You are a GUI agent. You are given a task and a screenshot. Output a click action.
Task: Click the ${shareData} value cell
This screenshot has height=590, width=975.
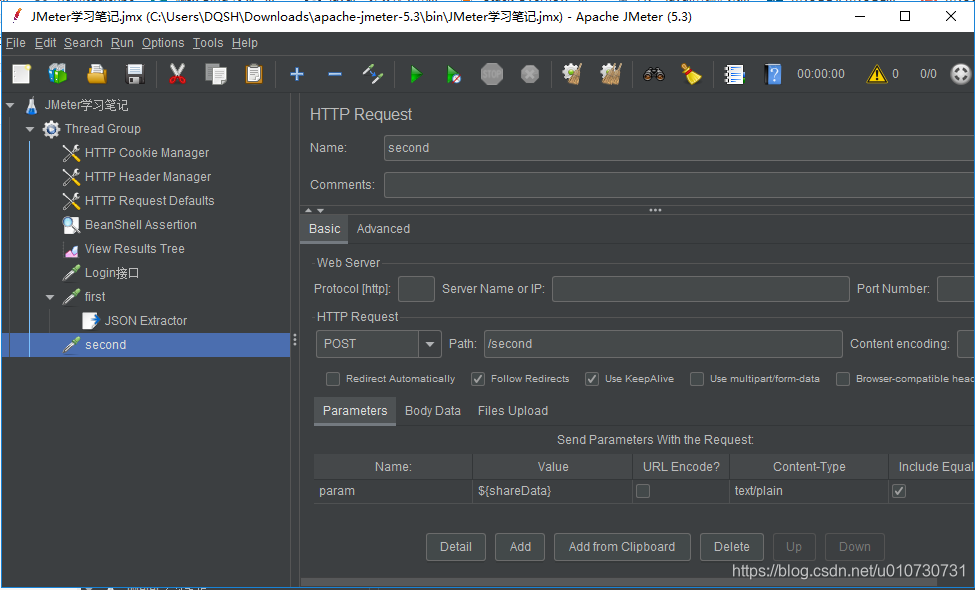[552, 491]
